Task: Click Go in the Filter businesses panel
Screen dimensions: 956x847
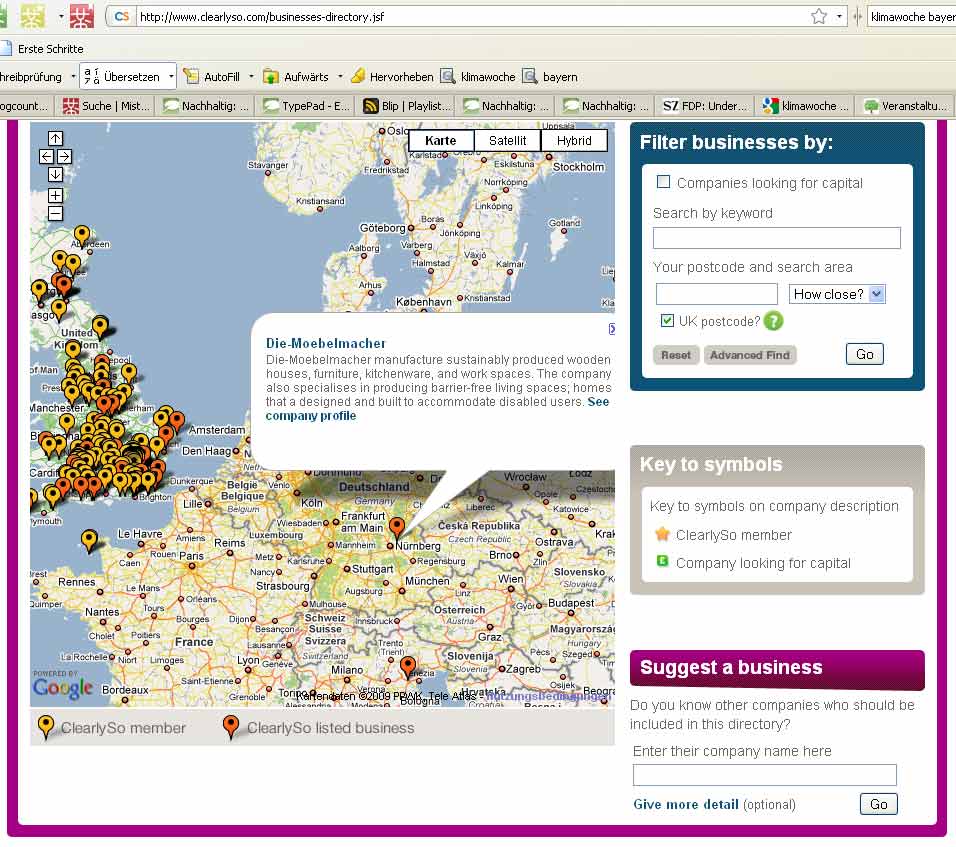Action: tap(865, 354)
